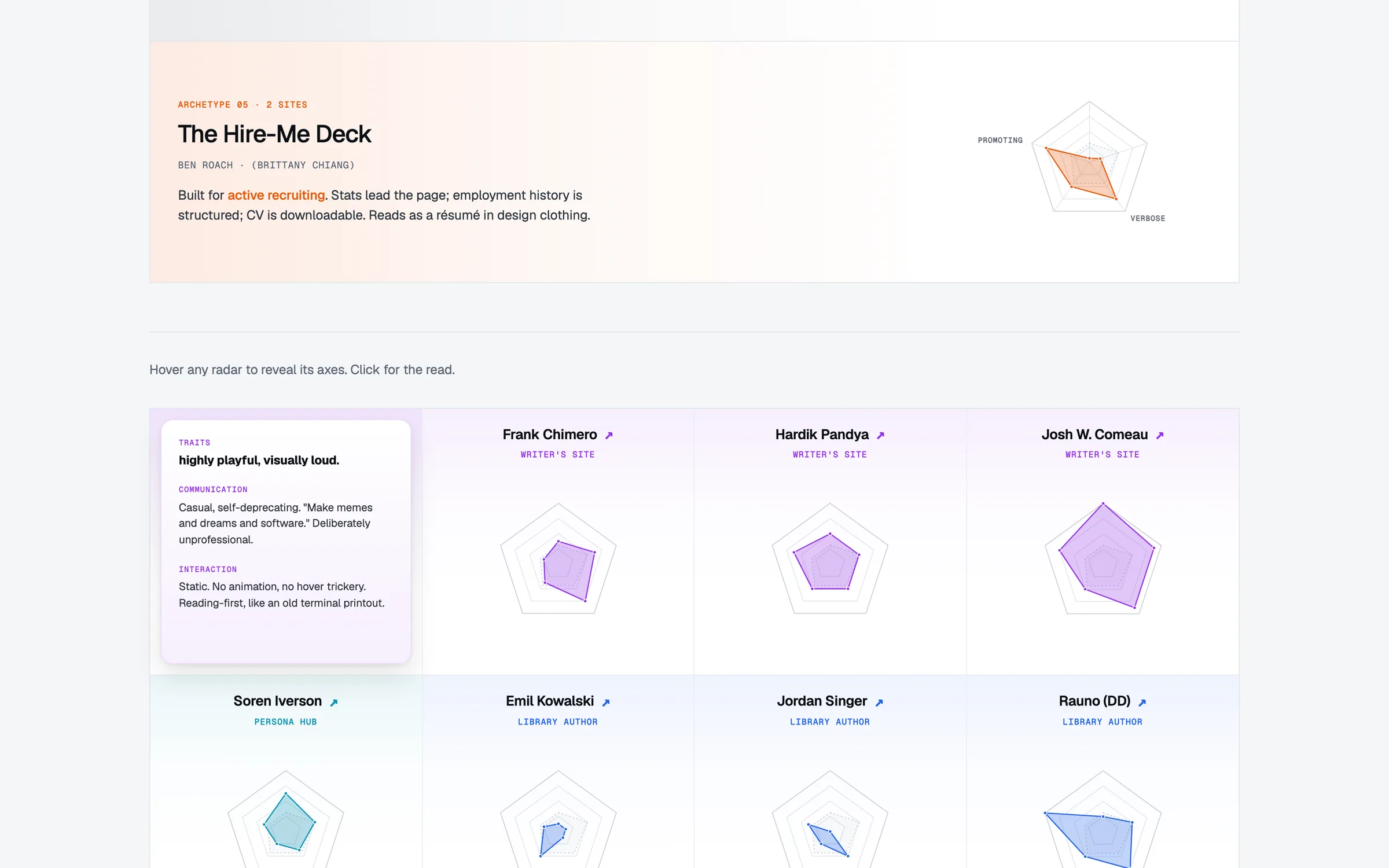
Task: Click "WRITER'S SITE" under Hardik Pandya
Action: coord(830,455)
